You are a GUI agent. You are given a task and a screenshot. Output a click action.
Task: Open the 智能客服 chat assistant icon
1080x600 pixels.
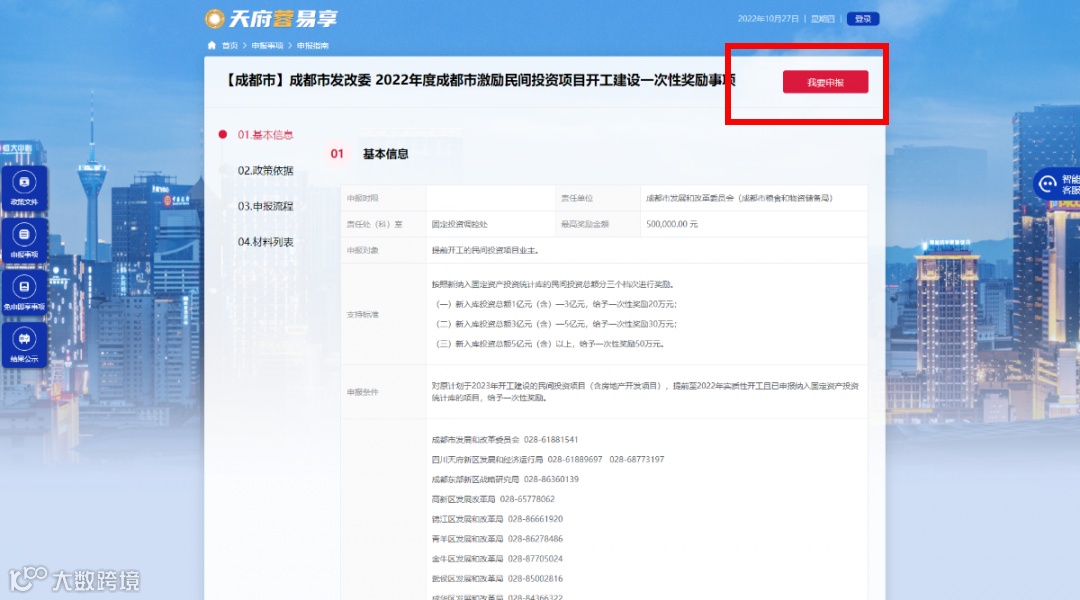(x=1057, y=184)
